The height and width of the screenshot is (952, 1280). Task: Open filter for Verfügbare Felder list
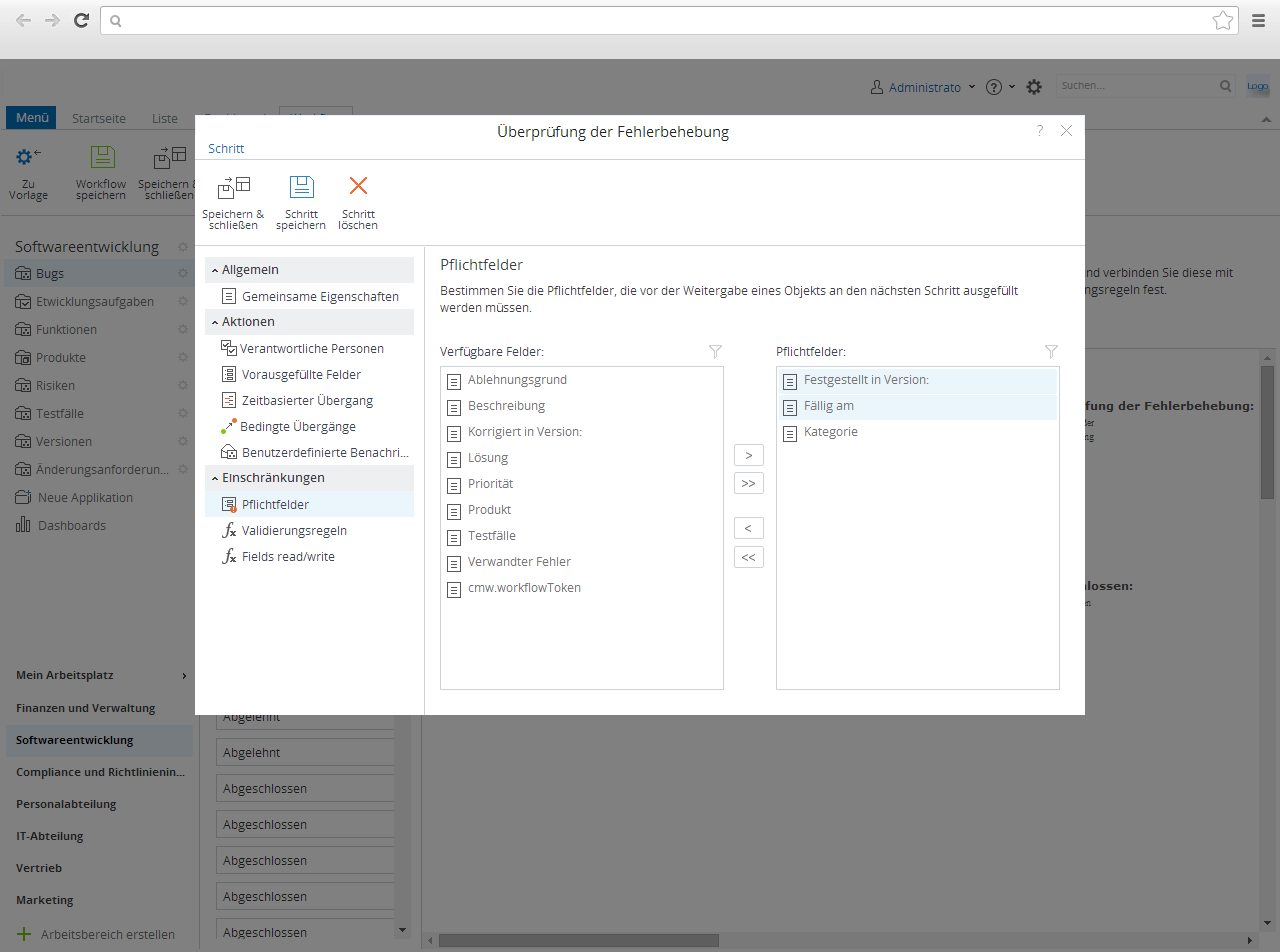pyautogui.click(x=715, y=351)
